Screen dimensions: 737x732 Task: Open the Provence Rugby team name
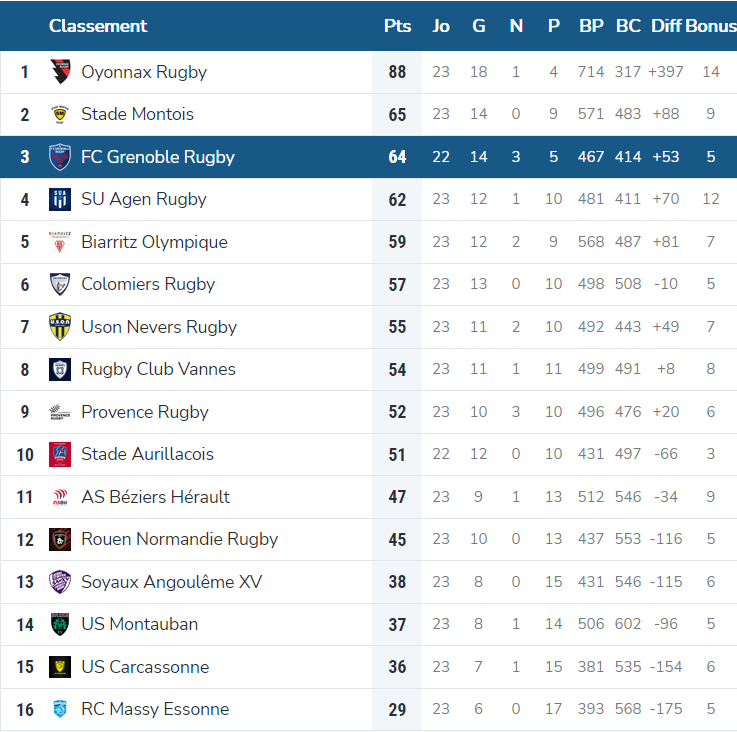(x=145, y=412)
